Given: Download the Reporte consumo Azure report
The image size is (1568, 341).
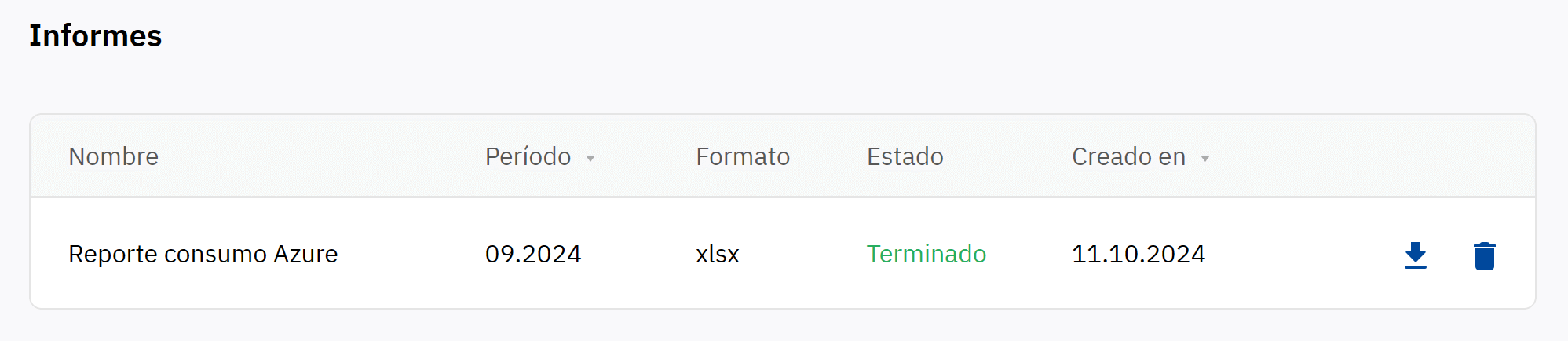Looking at the screenshot, I should 1415,255.
